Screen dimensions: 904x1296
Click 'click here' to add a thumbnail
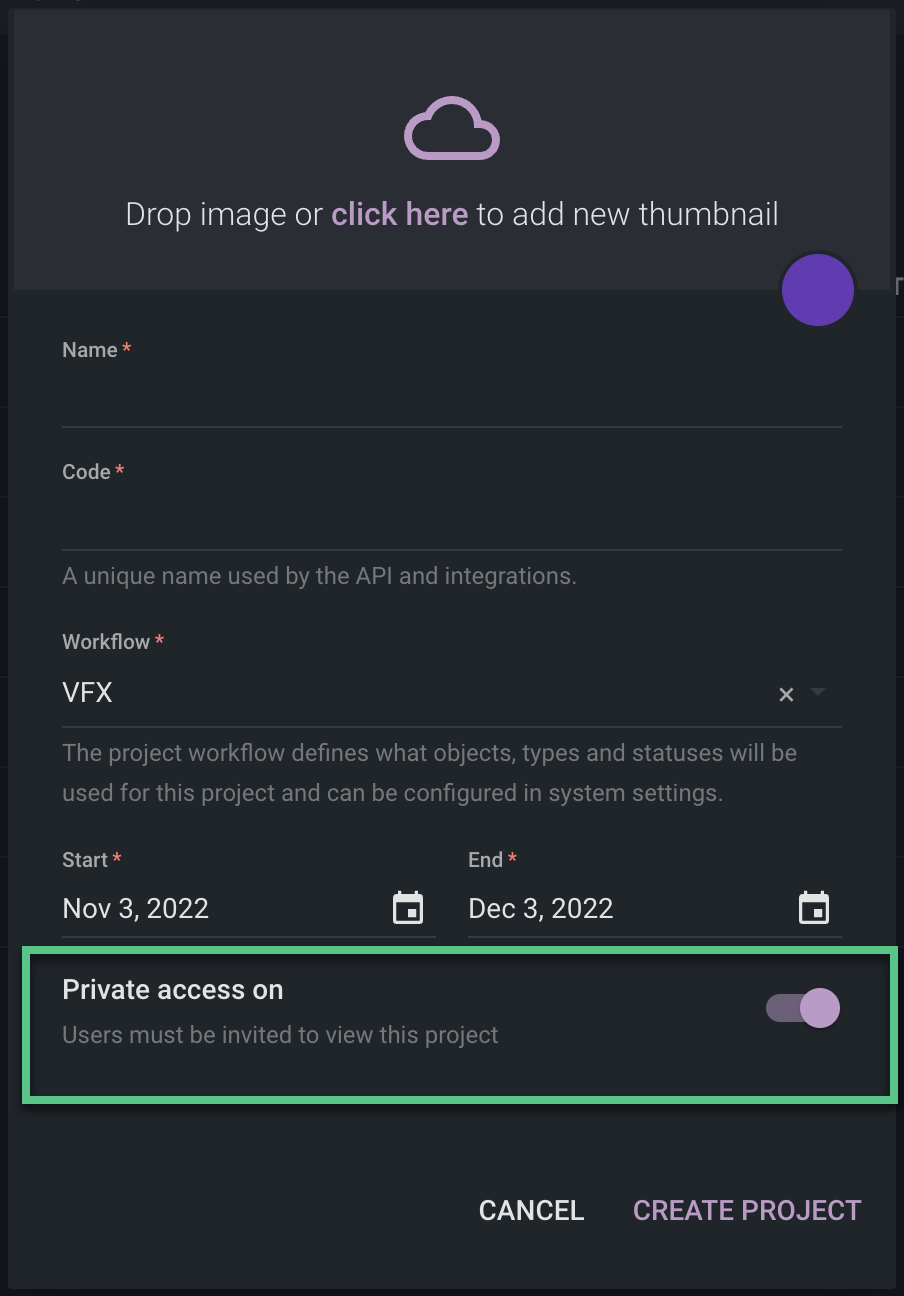(x=399, y=214)
